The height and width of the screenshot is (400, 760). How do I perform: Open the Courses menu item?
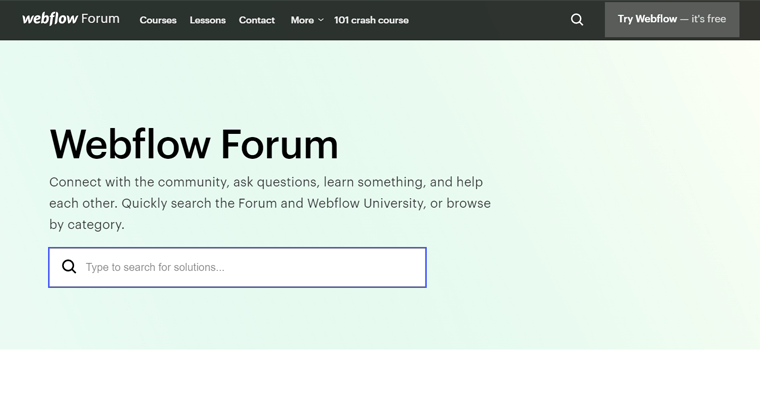coord(158,20)
